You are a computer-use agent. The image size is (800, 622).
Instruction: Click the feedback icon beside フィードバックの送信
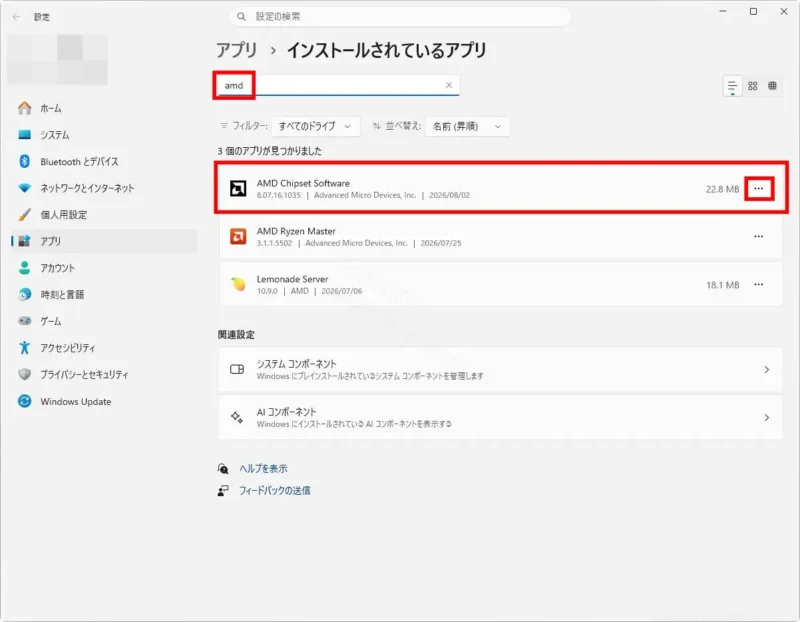223,490
